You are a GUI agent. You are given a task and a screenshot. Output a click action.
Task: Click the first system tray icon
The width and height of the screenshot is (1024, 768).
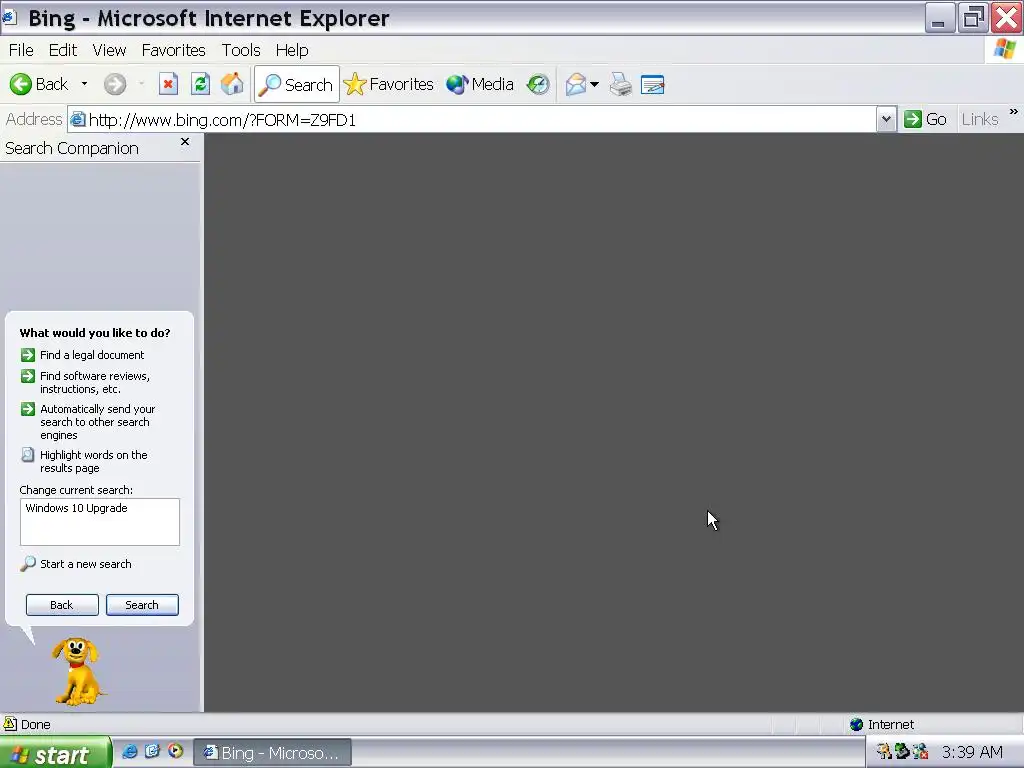point(884,752)
